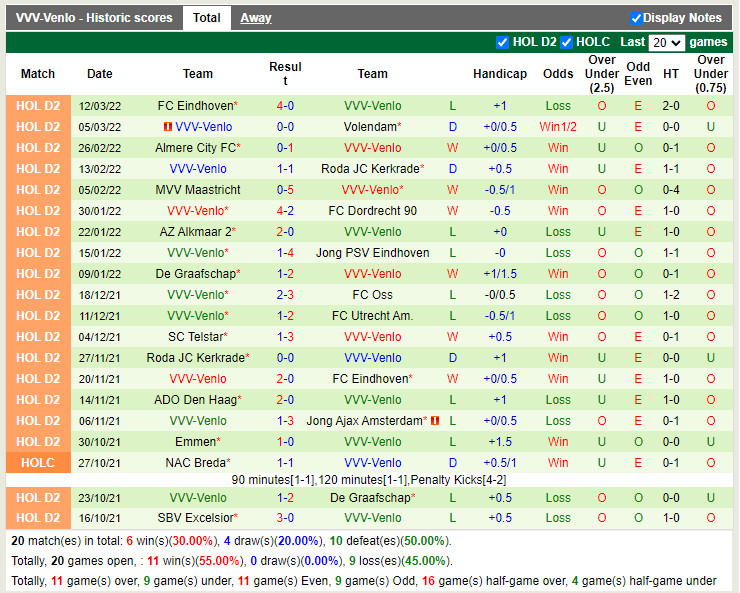Viewport: 740px width, 593px height.
Task: Click De Graafschap in 09/01/22 row
Action: (195, 274)
